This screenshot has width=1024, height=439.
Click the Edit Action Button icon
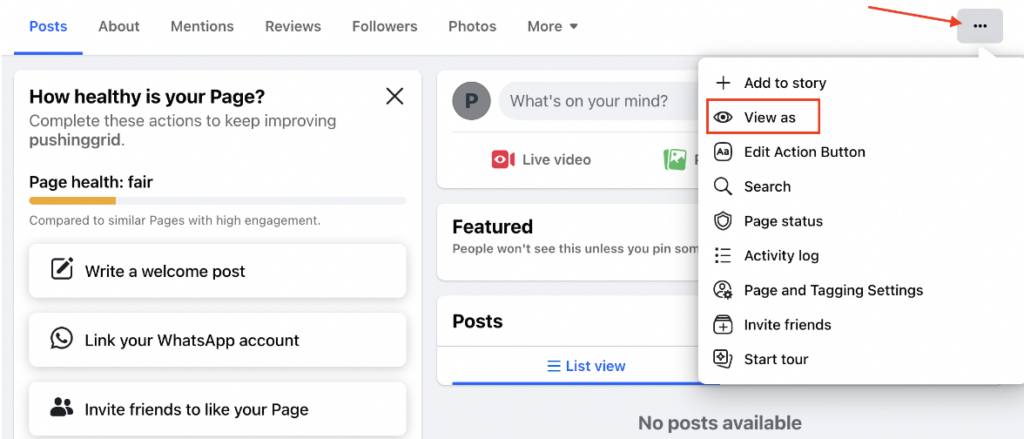pyautogui.click(x=723, y=152)
